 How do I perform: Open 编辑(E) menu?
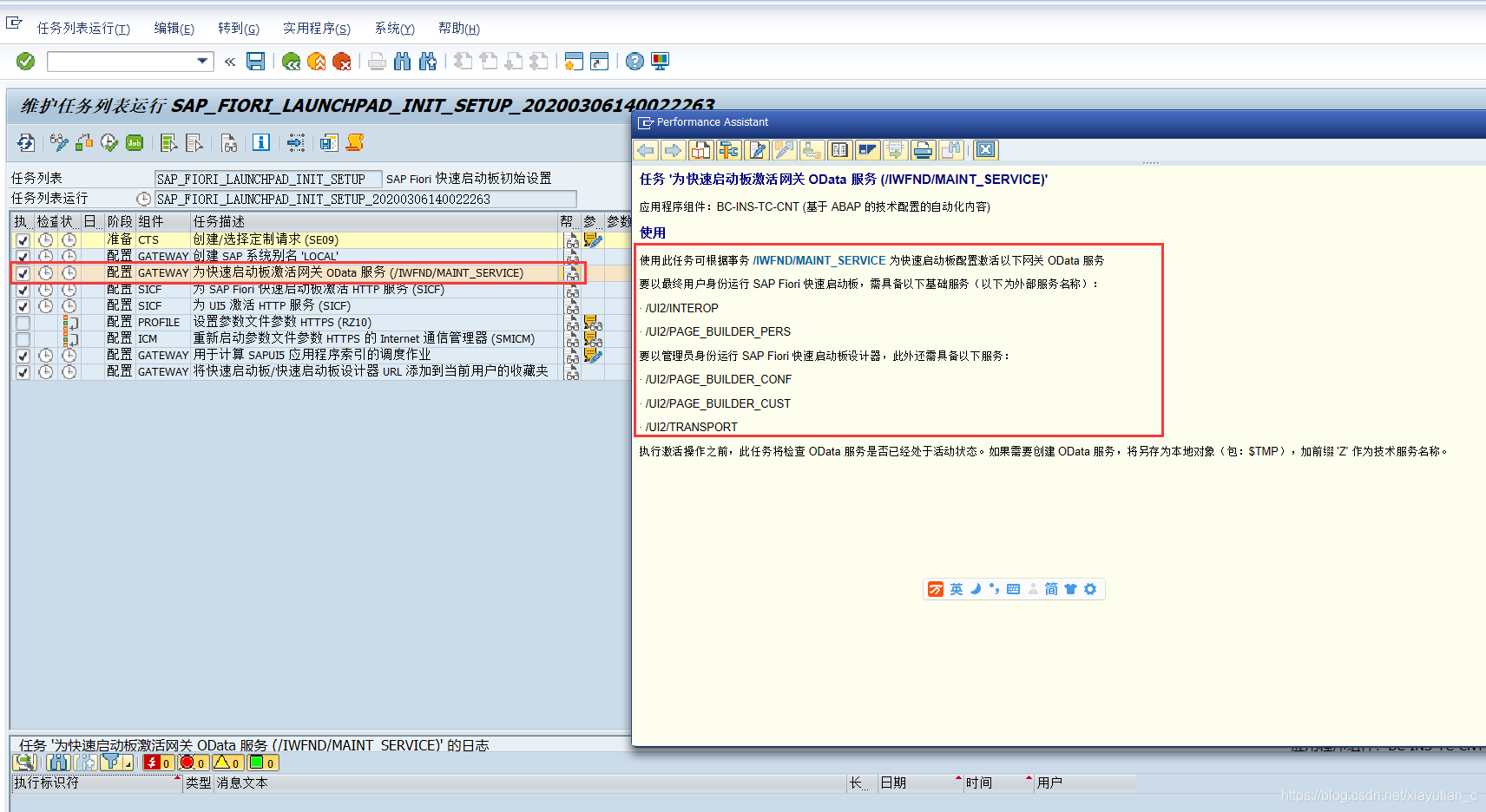174,29
